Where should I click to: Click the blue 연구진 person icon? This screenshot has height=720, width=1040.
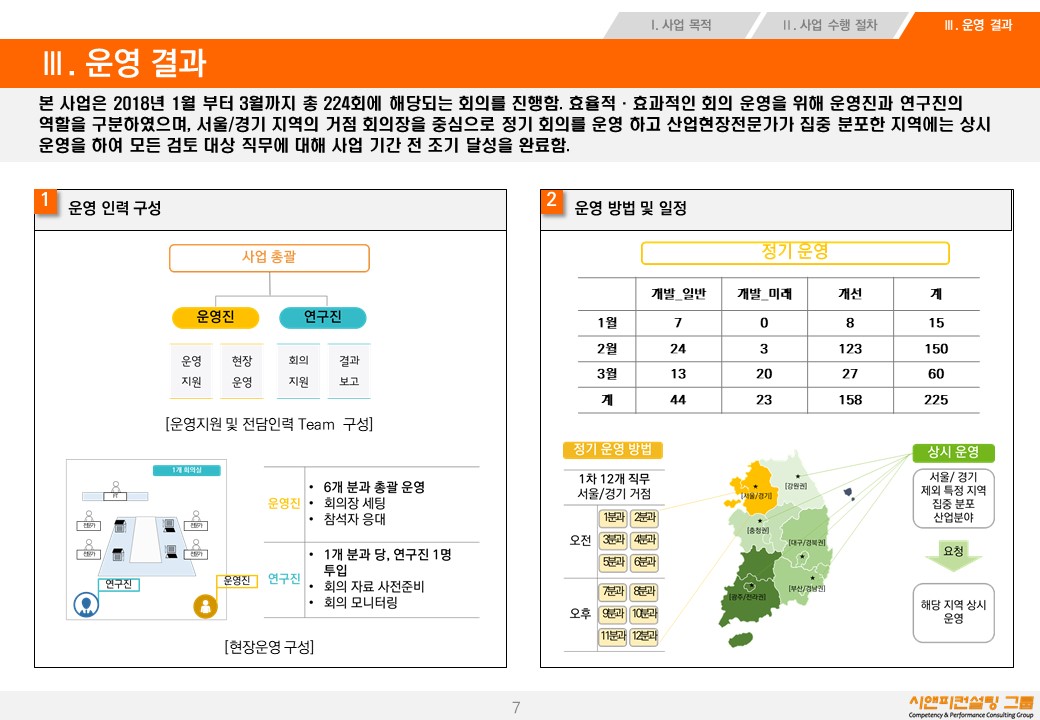coord(86,605)
